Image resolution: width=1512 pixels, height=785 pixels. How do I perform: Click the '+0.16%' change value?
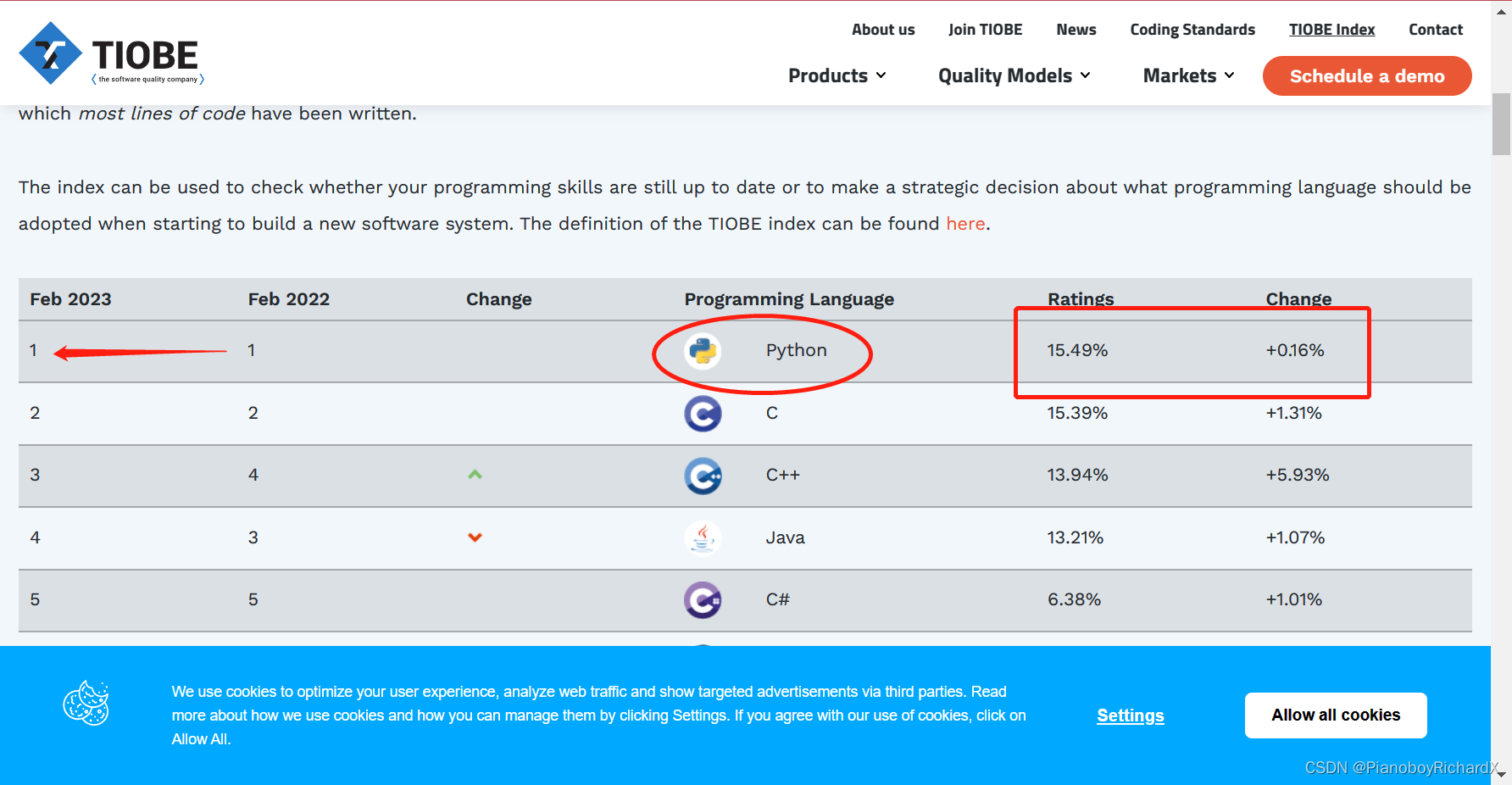click(x=1295, y=350)
